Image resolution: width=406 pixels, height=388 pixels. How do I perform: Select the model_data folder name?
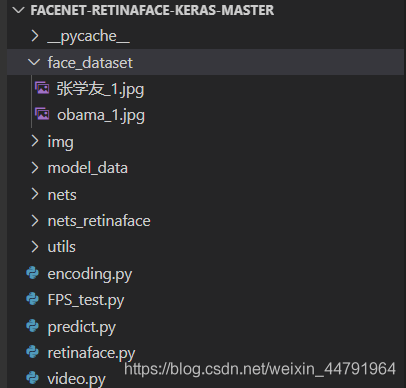(x=88, y=168)
